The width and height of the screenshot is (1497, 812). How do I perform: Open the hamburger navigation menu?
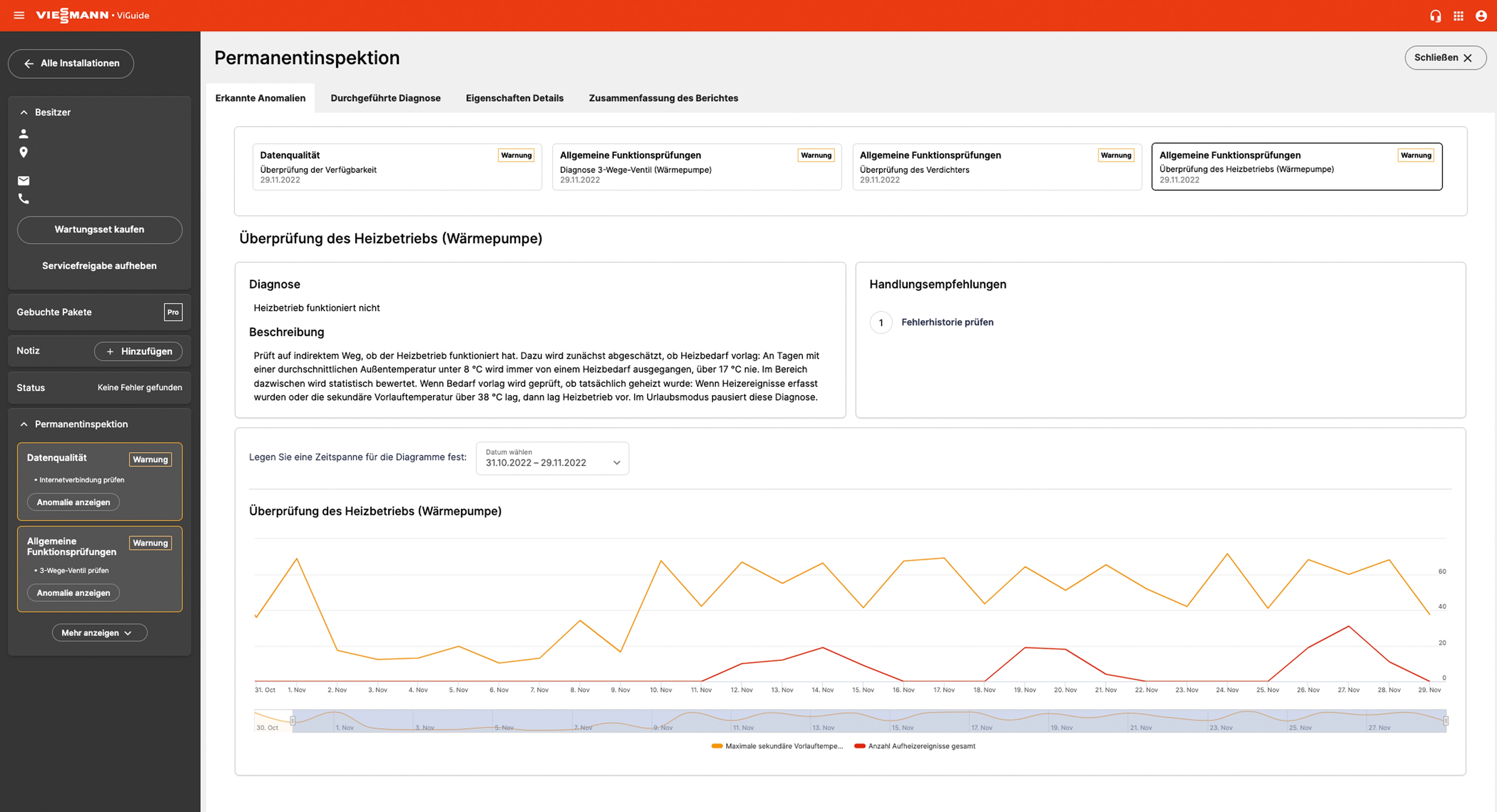coord(19,15)
